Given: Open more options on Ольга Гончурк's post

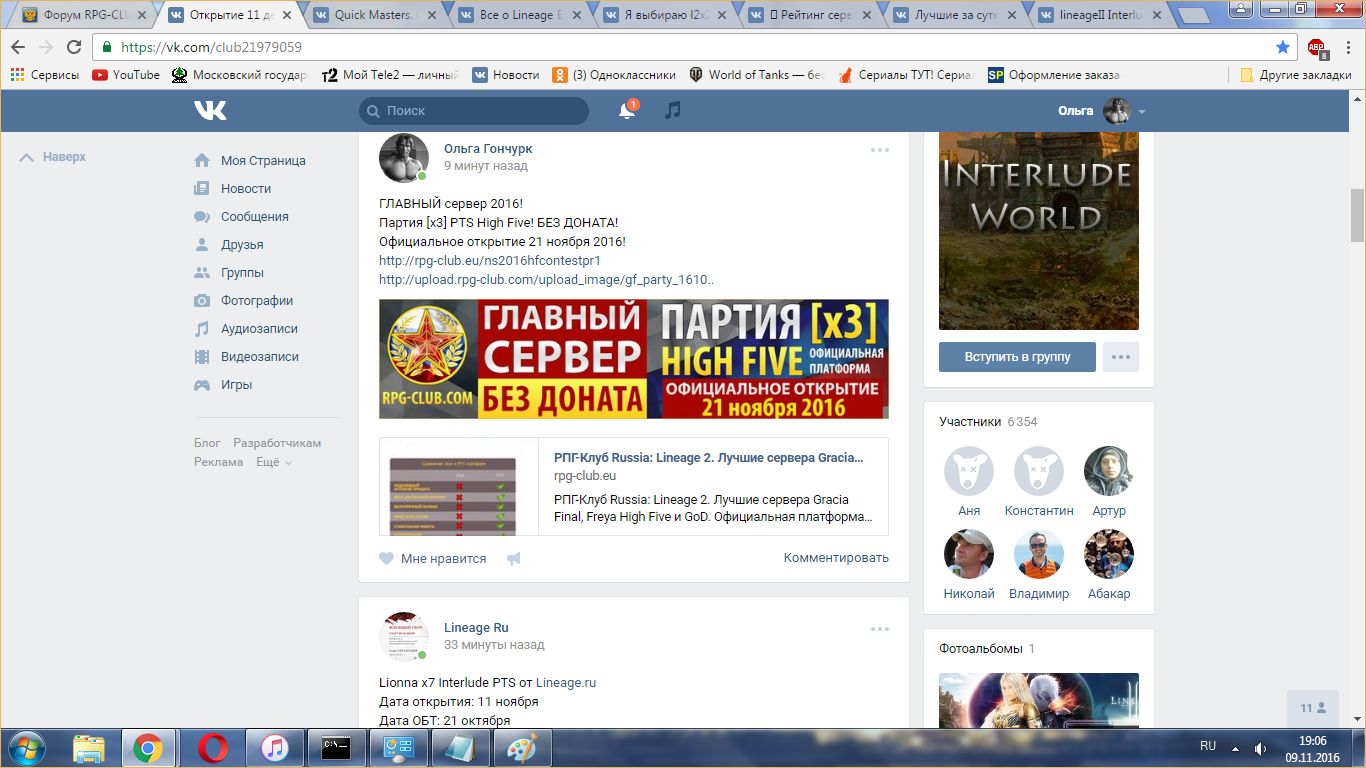Looking at the screenshot, I should click(x=880, y=150).
